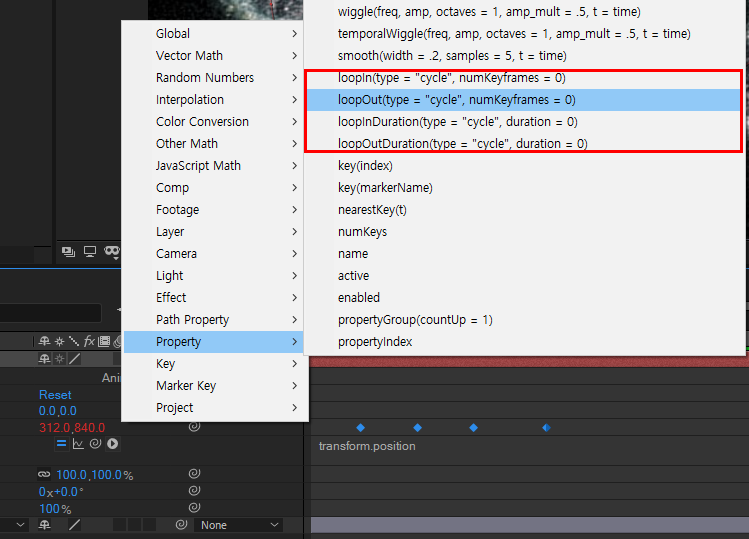Open the Vector Math submenu
This screenshot has height=539, width=749.
(x=213, y=55)
